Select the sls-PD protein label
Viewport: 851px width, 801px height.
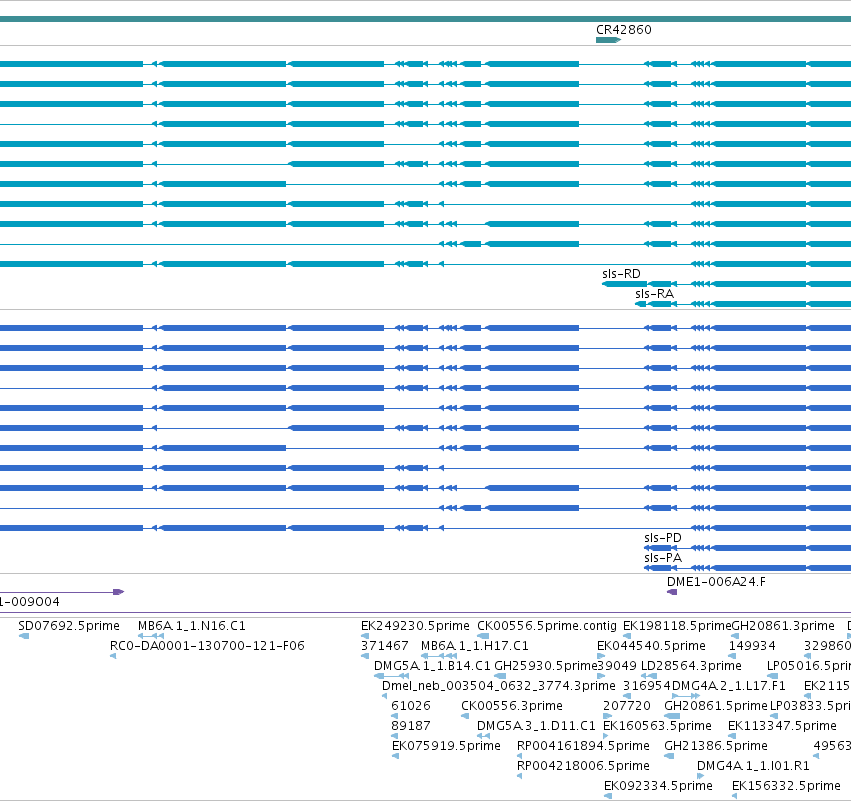click(x=663, y=538)
